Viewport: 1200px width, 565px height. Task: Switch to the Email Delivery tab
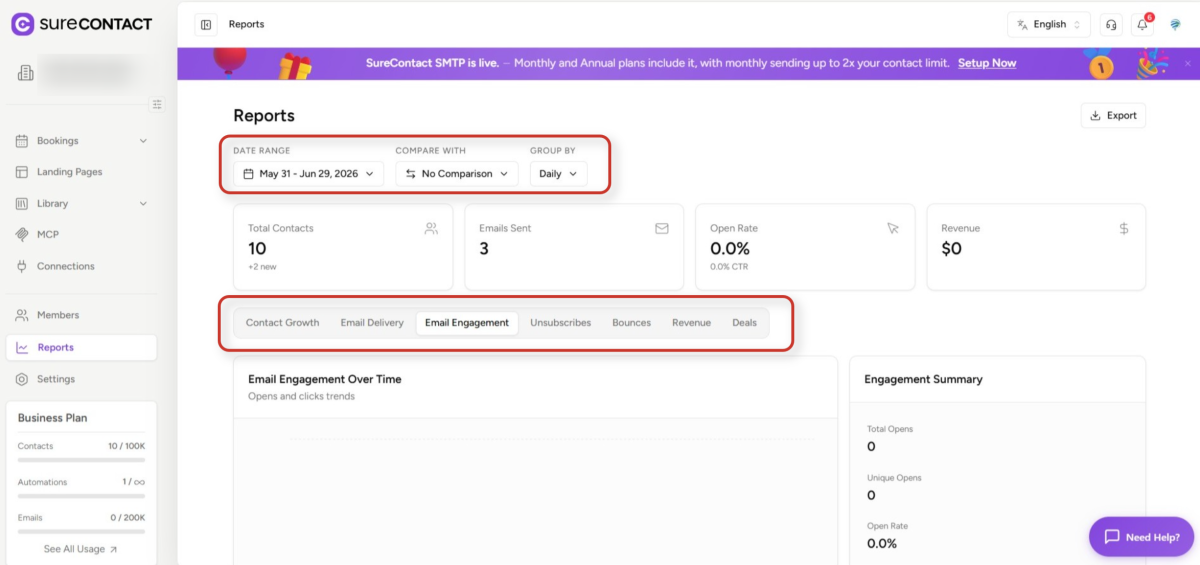pyautogui.click(x=372, y=323)
